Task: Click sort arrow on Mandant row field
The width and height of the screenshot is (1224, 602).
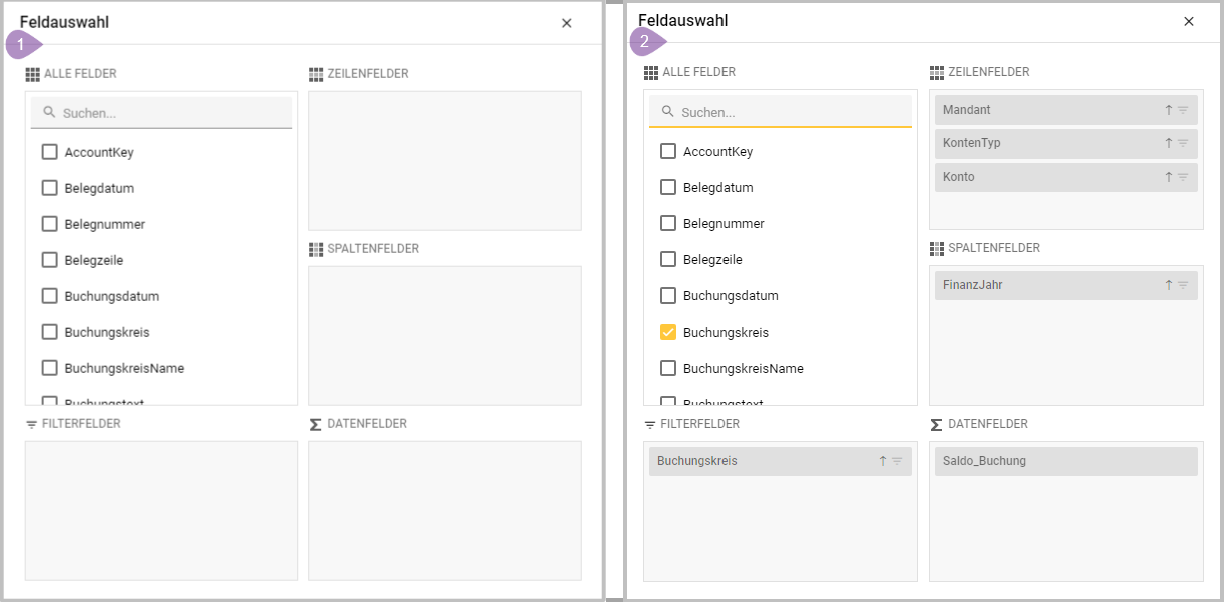Action: point(1168,110)
